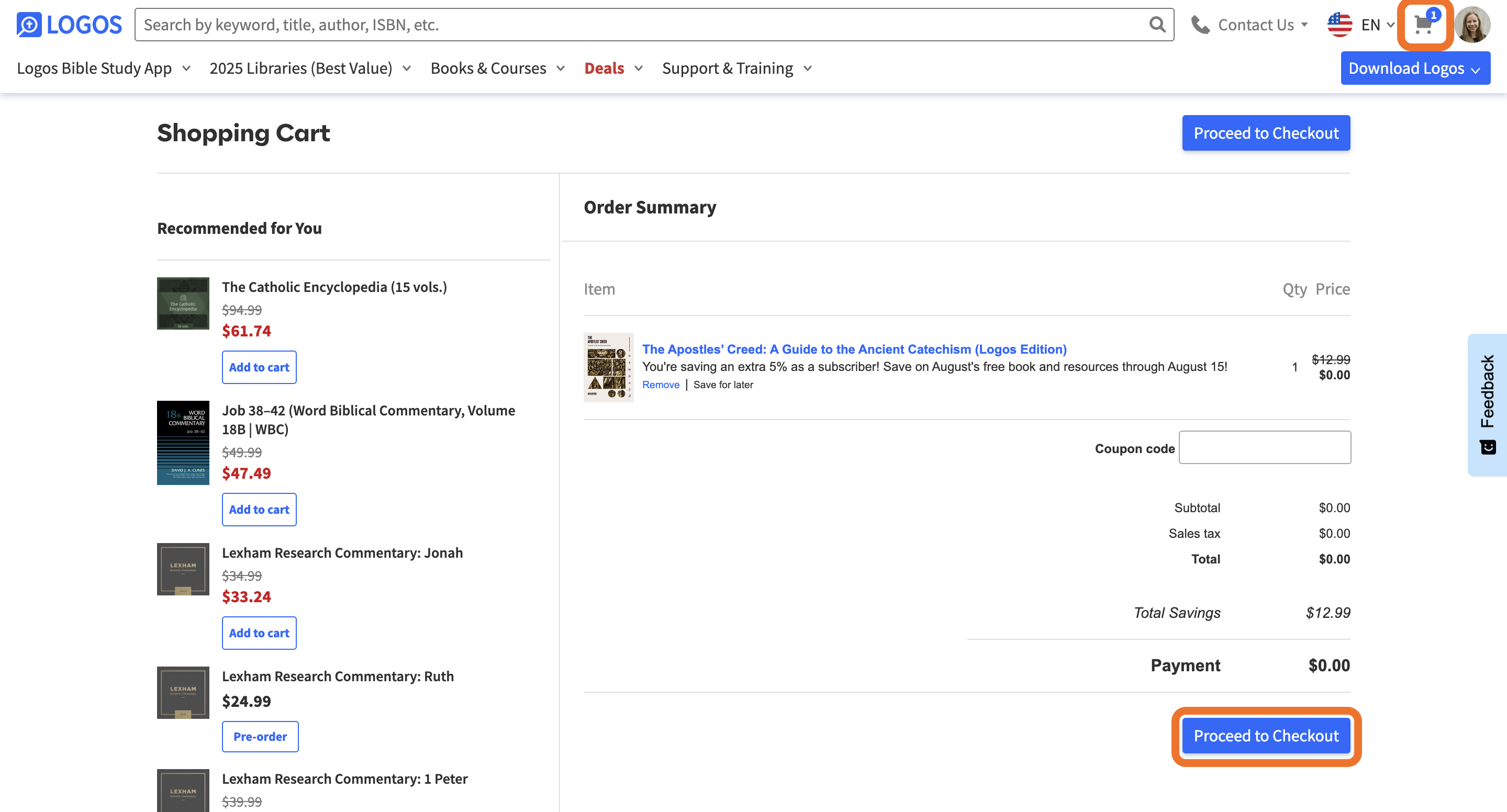The image size is (1507, 812).
Task: Select the Payment $0.00 amount
Action: pyautogui.click(x=1329, y=666)
